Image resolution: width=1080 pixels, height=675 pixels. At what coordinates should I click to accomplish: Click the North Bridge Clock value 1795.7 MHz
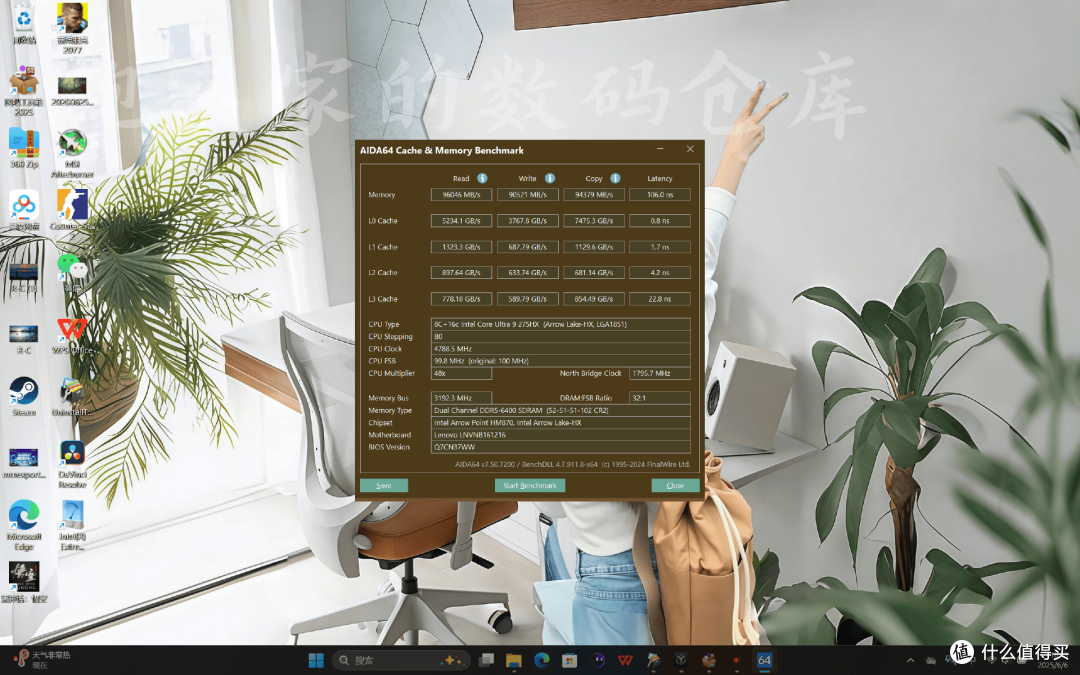click(660, 373)
